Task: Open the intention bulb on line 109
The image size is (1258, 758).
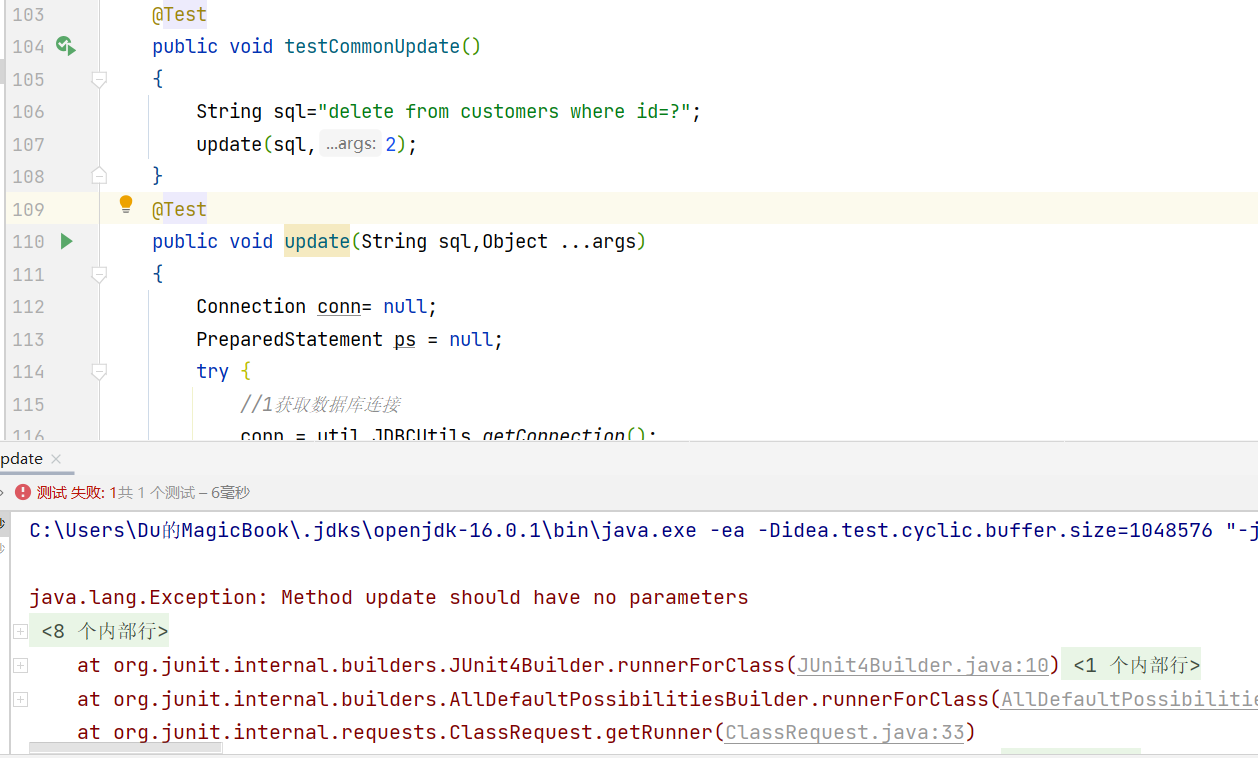Action: click(125, 204)
